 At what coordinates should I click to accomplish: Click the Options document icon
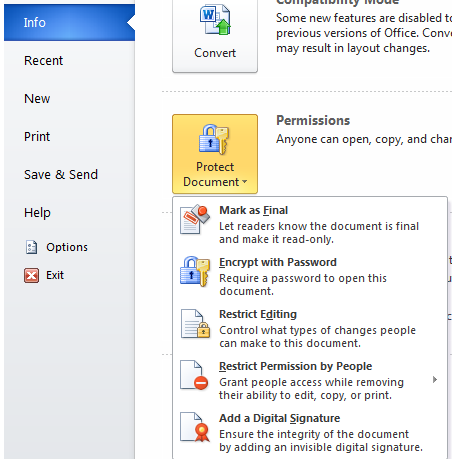tap(32, 247)
